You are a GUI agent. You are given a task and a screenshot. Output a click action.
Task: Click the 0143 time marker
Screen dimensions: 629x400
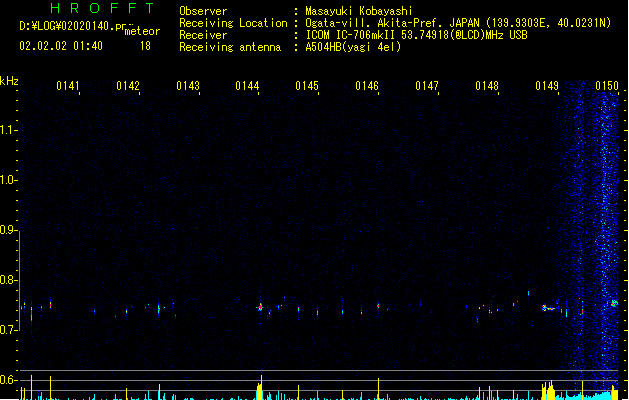188,86
